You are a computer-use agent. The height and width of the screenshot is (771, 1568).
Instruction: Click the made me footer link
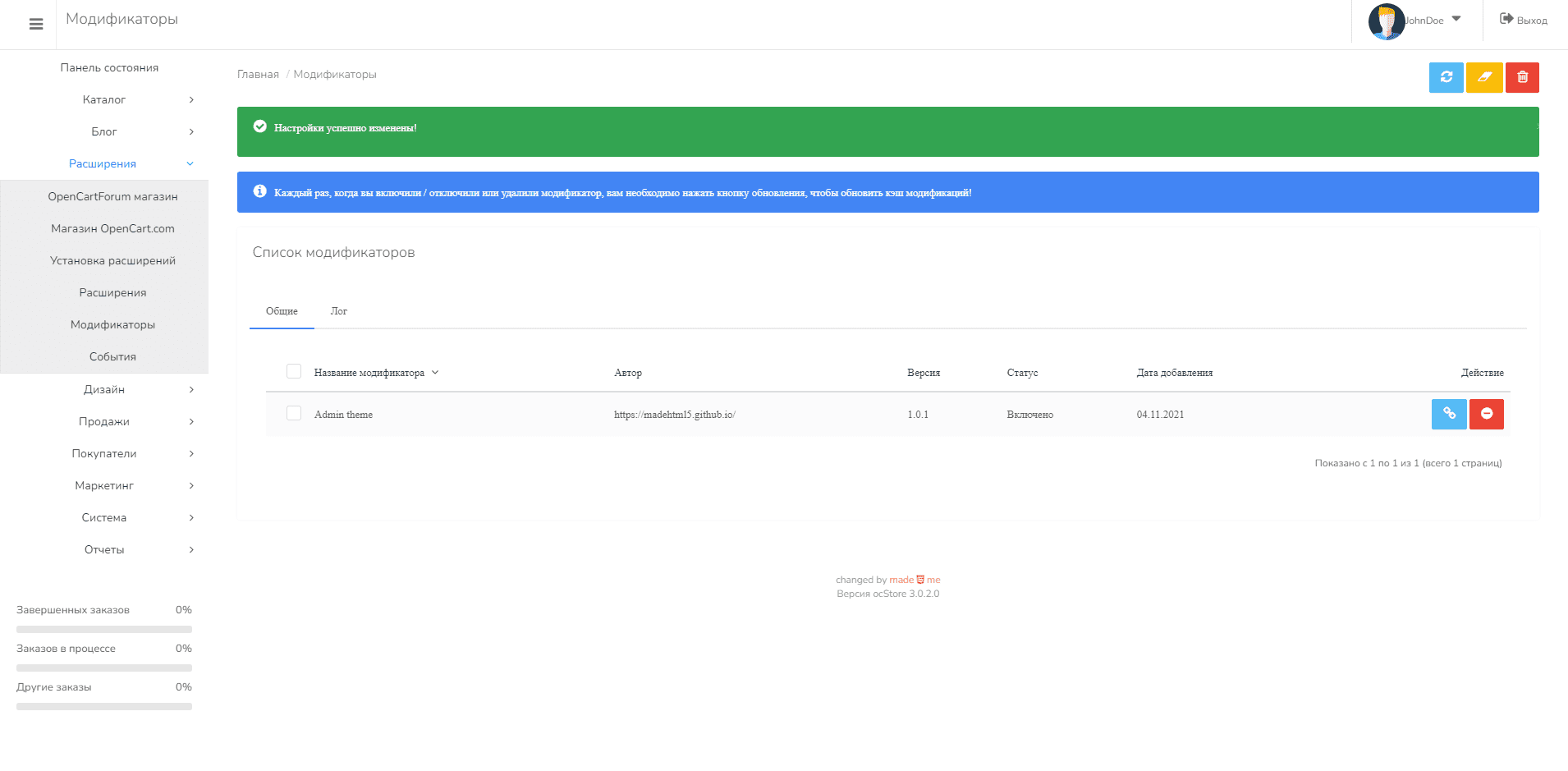point(915,580)
